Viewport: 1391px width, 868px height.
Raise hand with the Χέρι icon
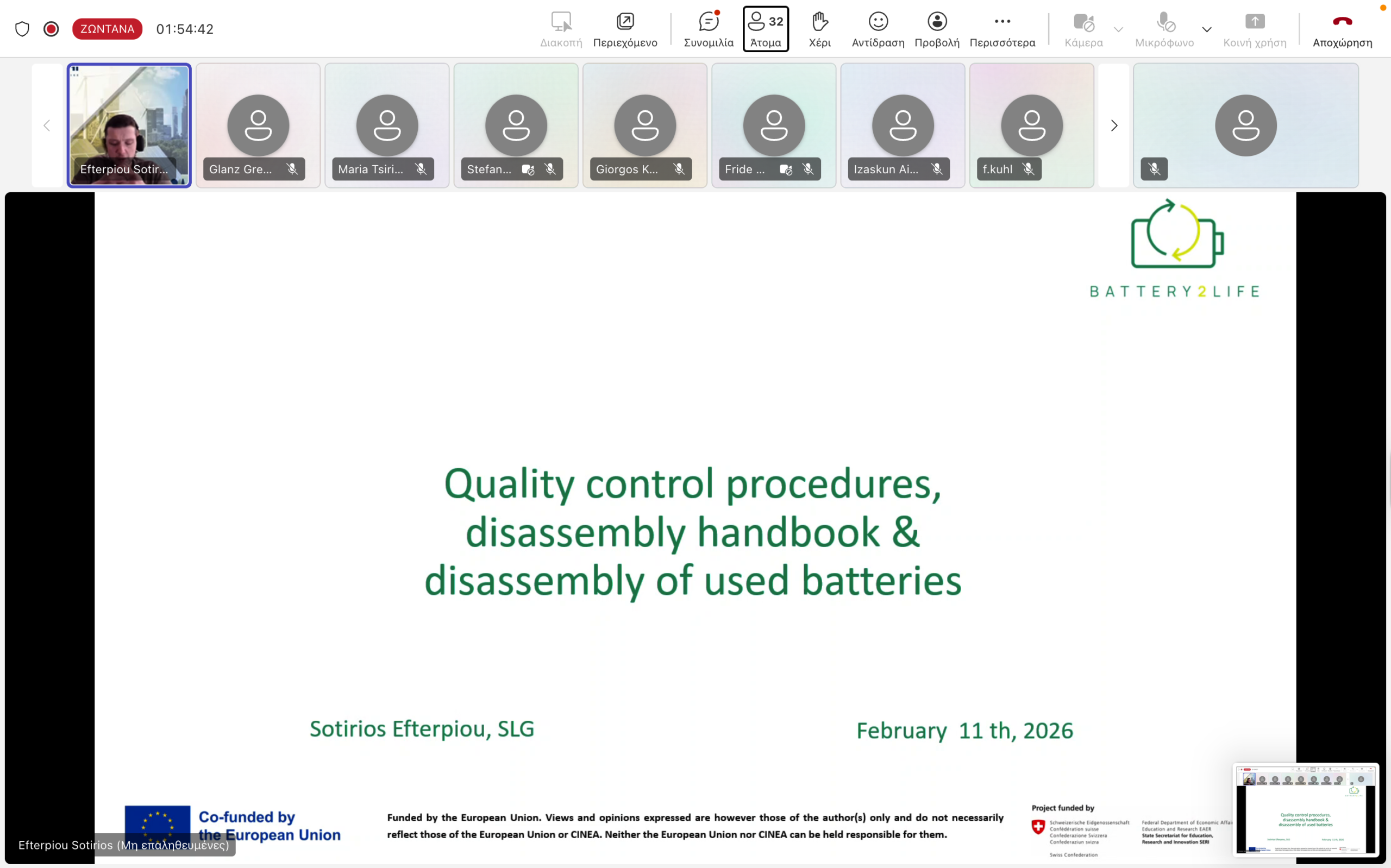point(819,29)
